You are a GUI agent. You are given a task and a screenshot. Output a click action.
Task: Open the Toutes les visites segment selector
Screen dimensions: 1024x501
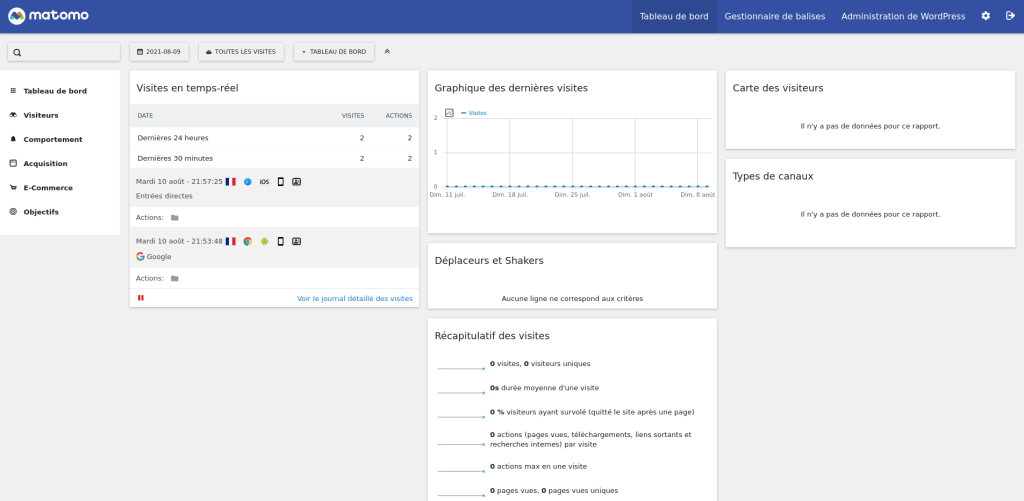click(241, 51)
